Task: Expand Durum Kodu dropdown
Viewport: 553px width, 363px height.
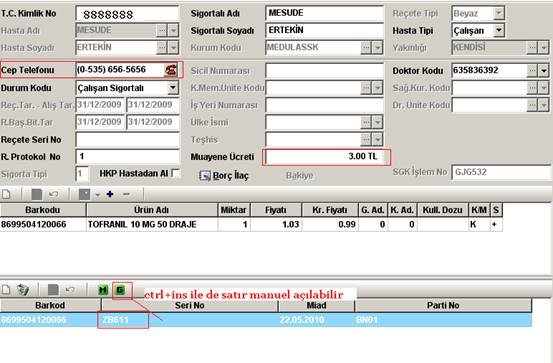Action: coord(173,87)
